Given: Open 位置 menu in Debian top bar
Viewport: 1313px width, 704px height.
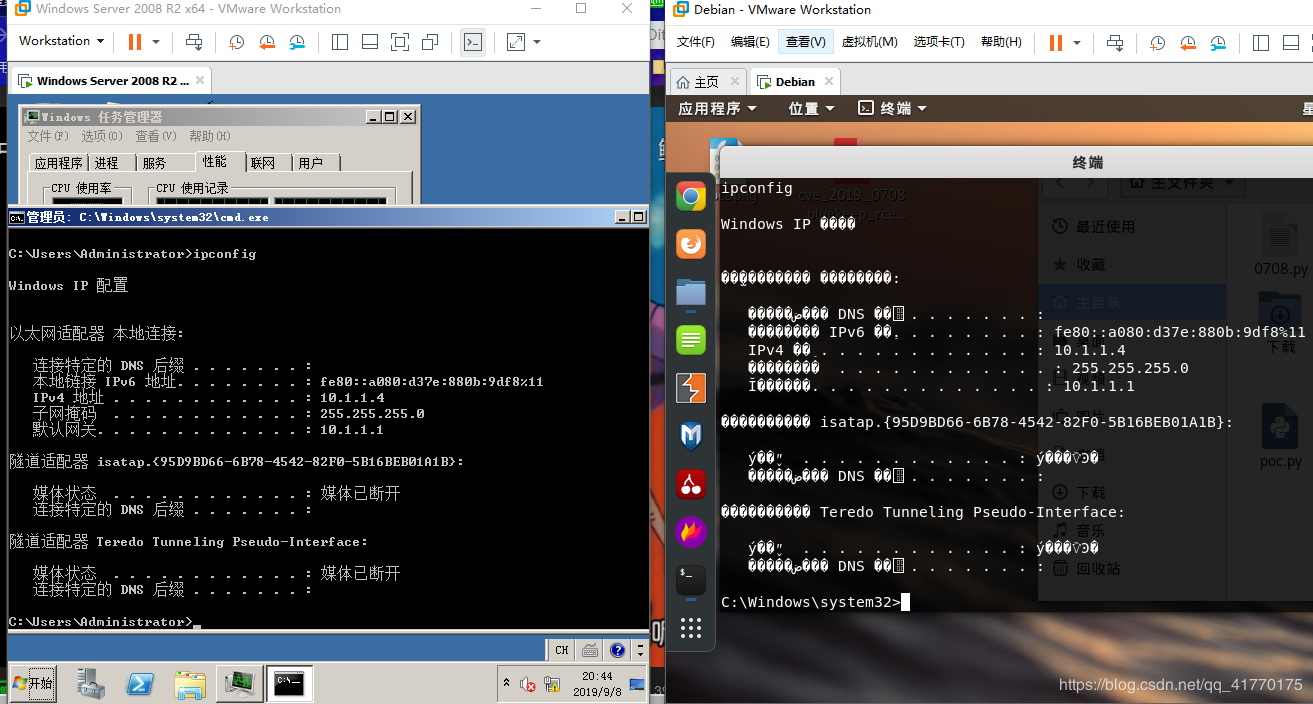Looking at the screenshot, I should (x=811, y=108).
